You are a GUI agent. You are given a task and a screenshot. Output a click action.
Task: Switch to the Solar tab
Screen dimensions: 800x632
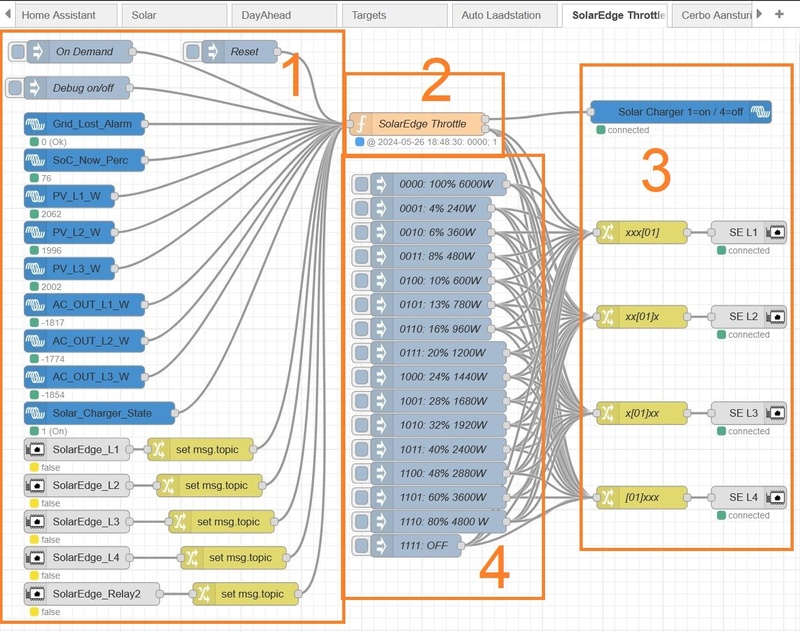click(x=174, y=15)
